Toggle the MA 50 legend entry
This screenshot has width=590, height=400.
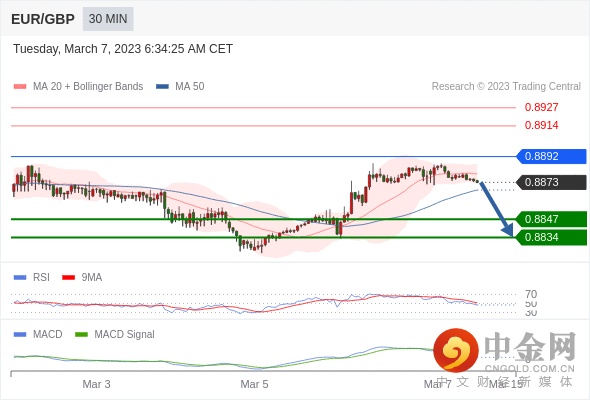(x=180, y=87)
